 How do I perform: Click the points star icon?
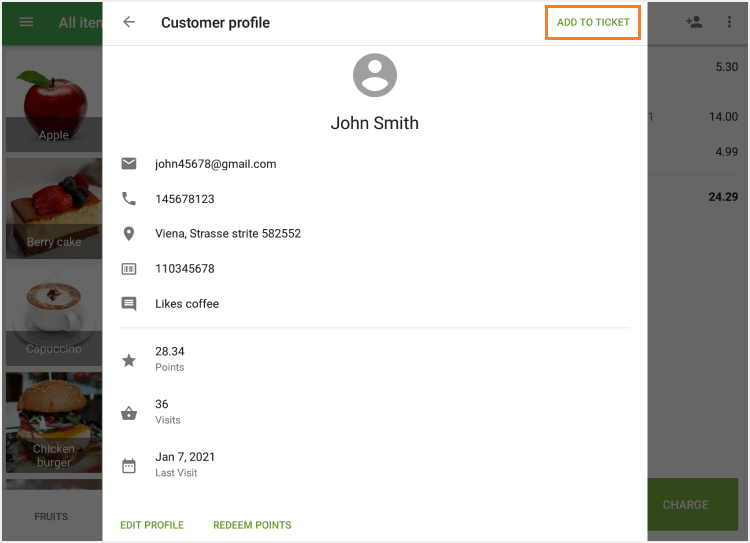click(129, 360)
